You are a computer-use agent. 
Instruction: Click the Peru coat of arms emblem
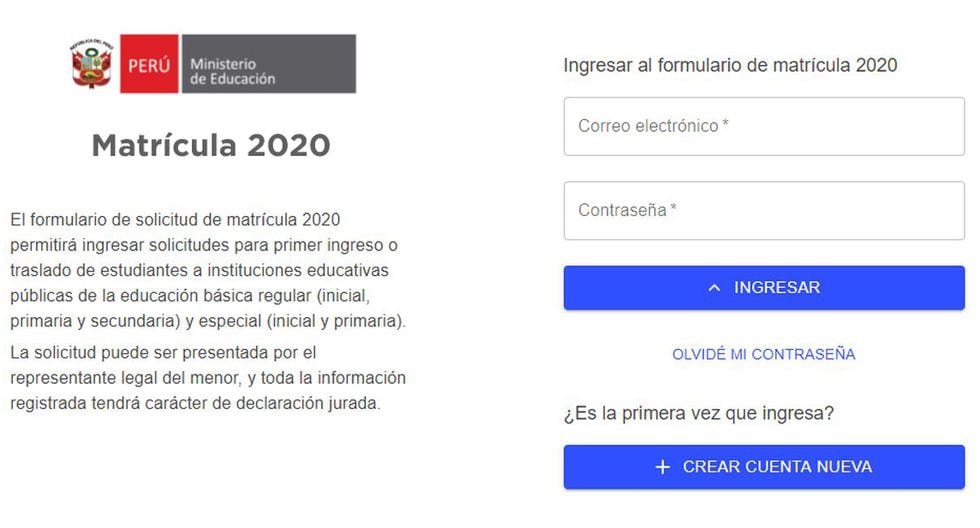92,64
